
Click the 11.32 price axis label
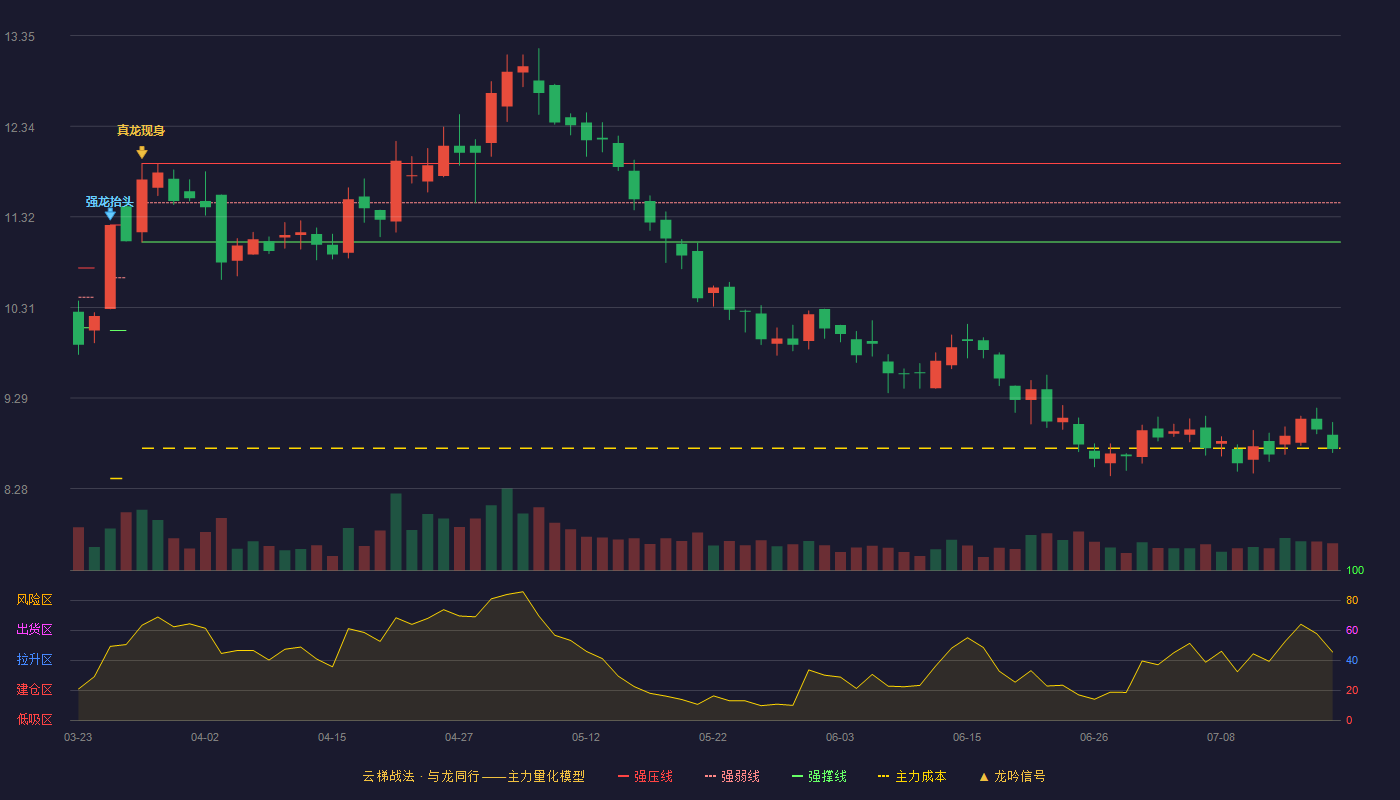point(20,218)
